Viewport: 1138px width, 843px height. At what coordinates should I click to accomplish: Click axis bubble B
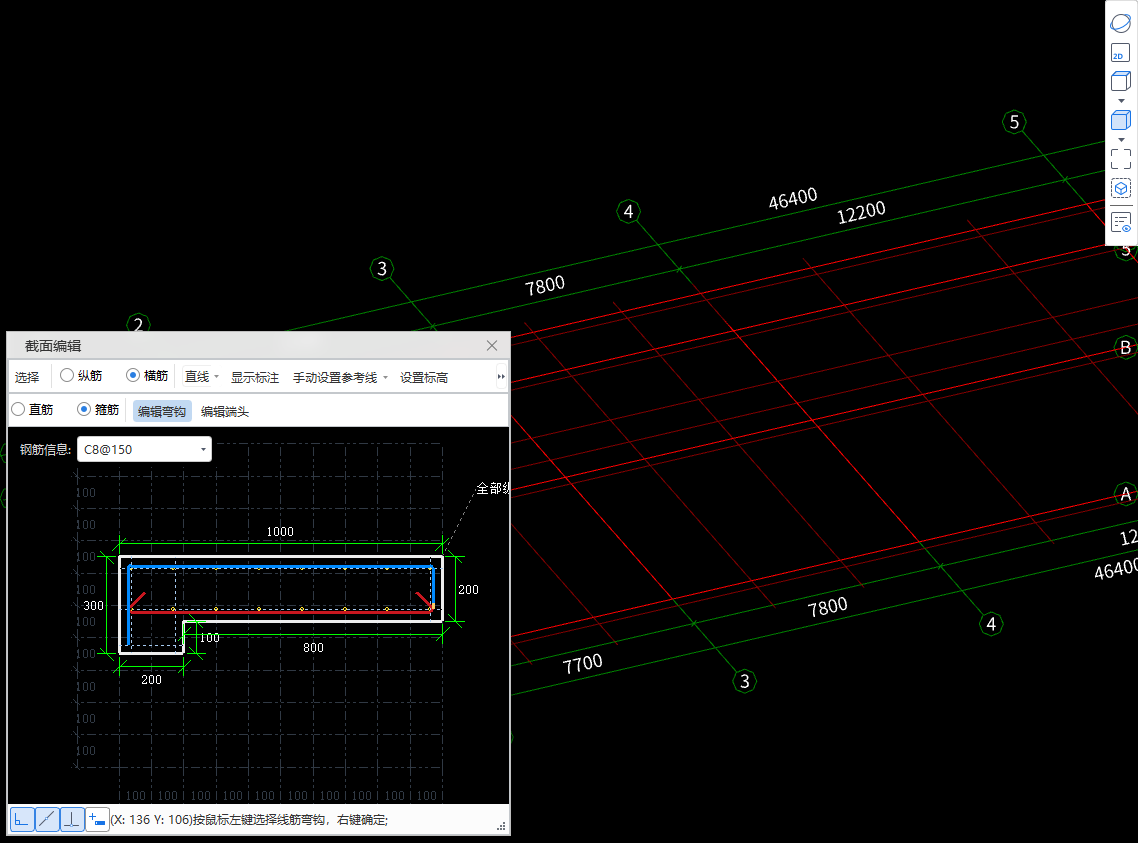[1126, 348]
